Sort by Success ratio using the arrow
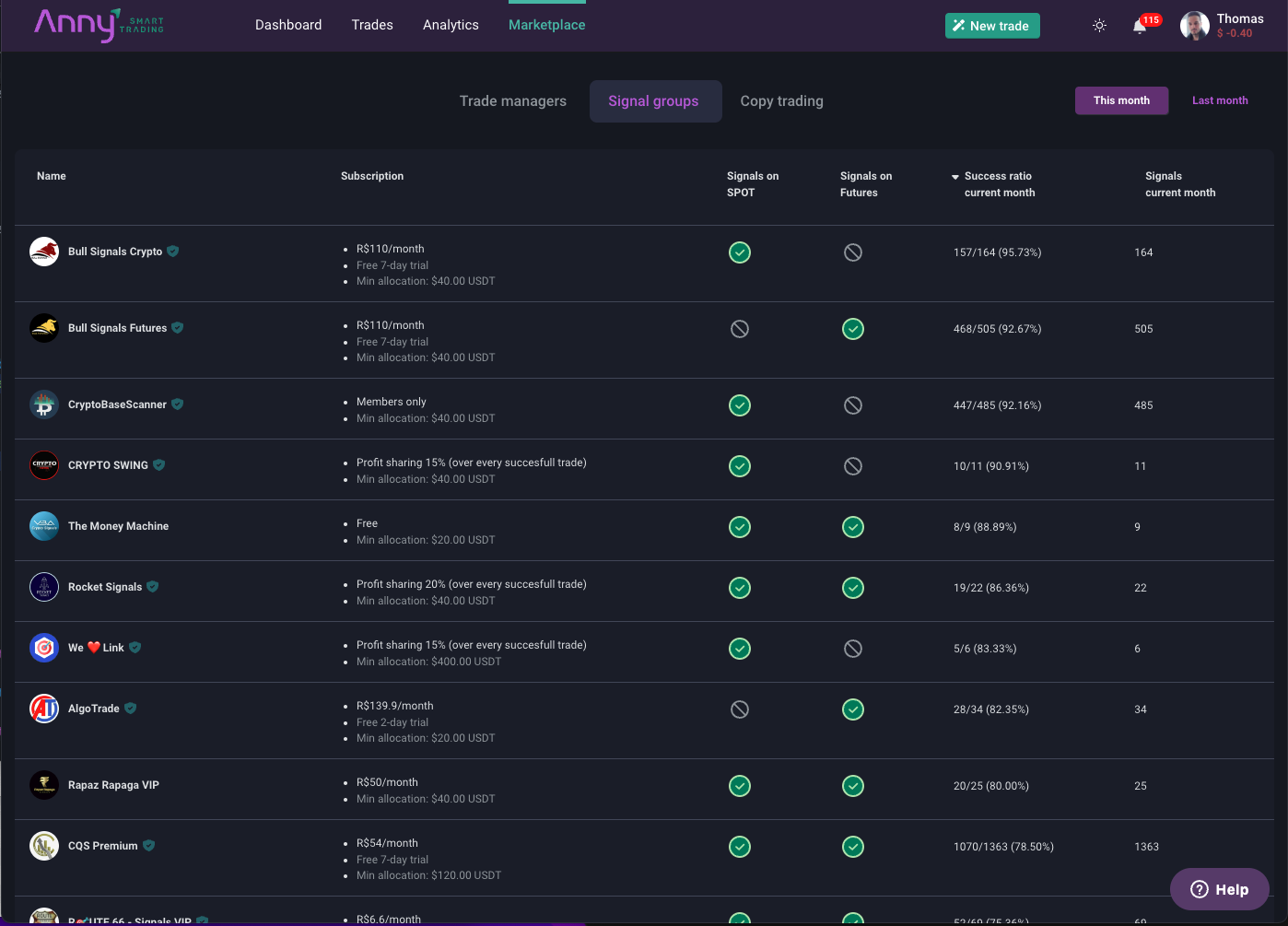 (x=955, y=176)
